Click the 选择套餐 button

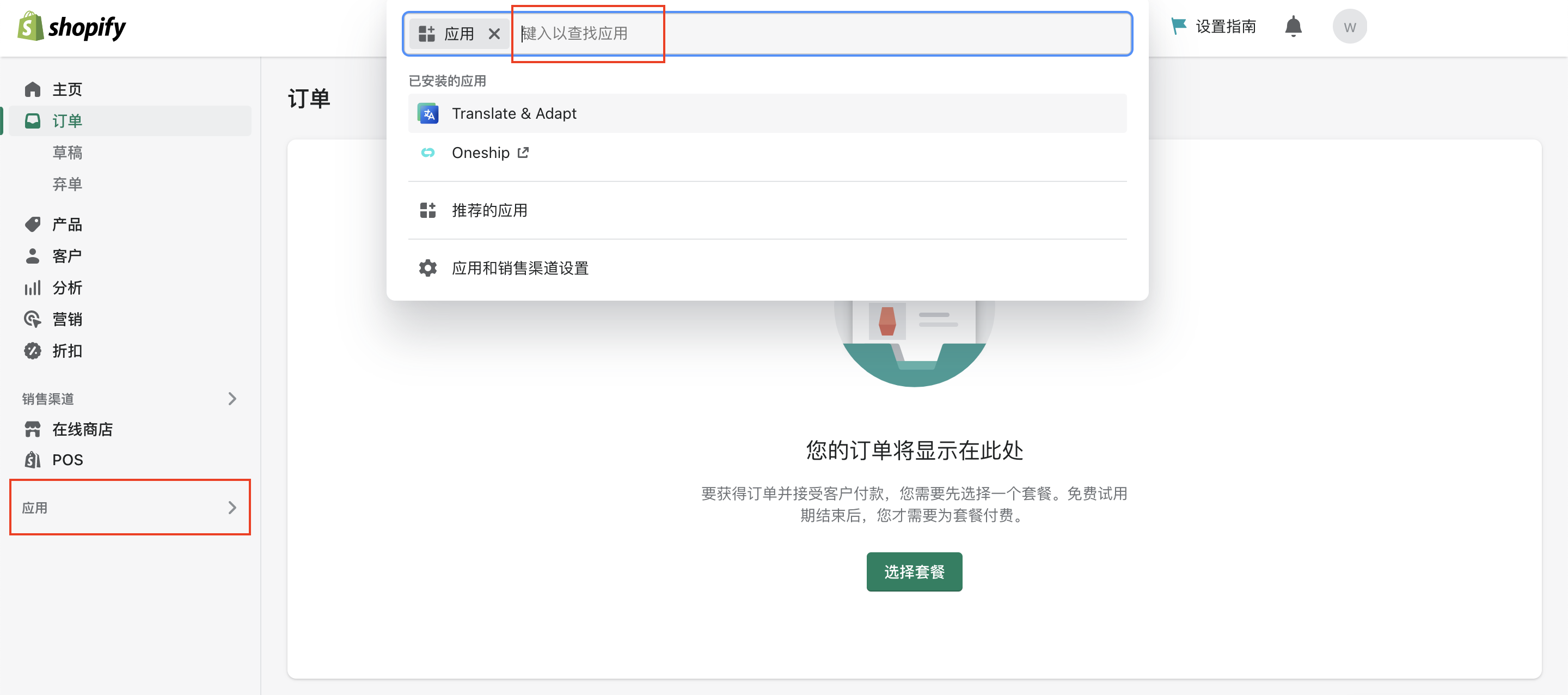coord(914,572)
